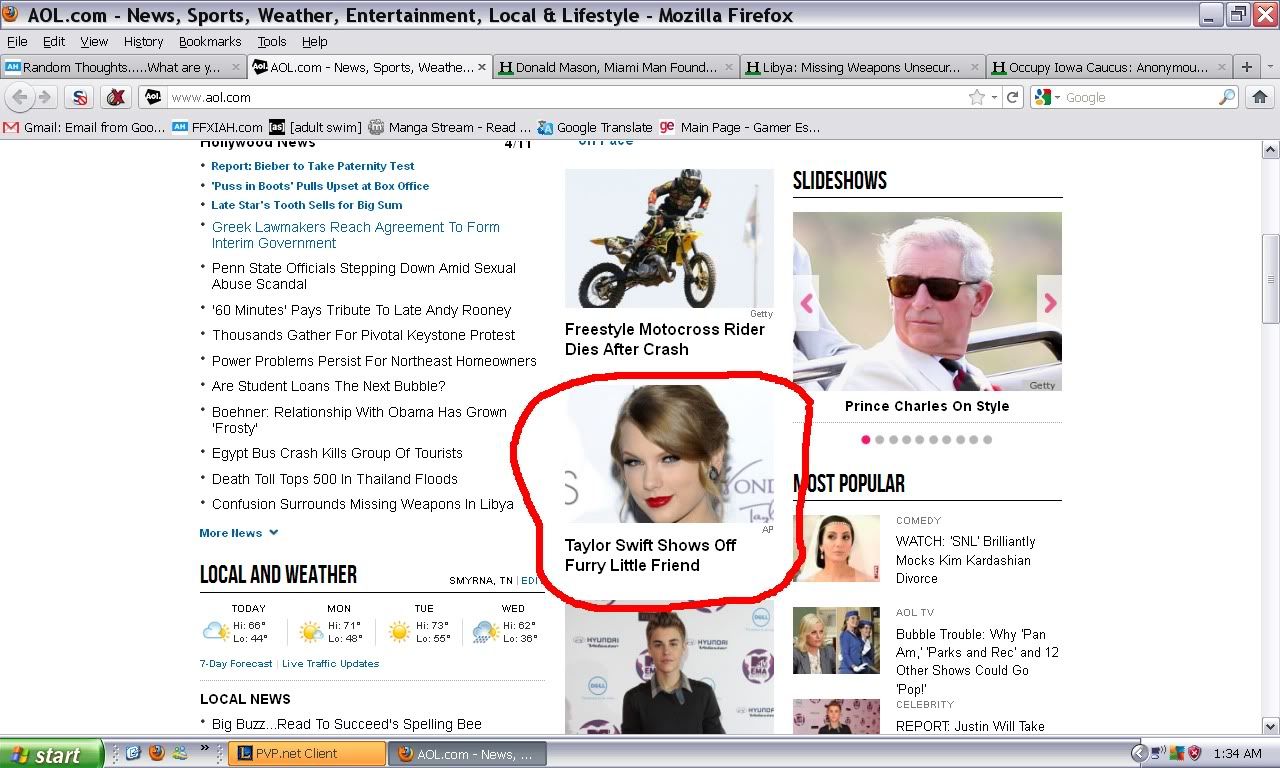Image resolution: width=1280 pixels, height=768 pixels.
Task: Select the second slideshow pagination dot
Action: (879, 440)
